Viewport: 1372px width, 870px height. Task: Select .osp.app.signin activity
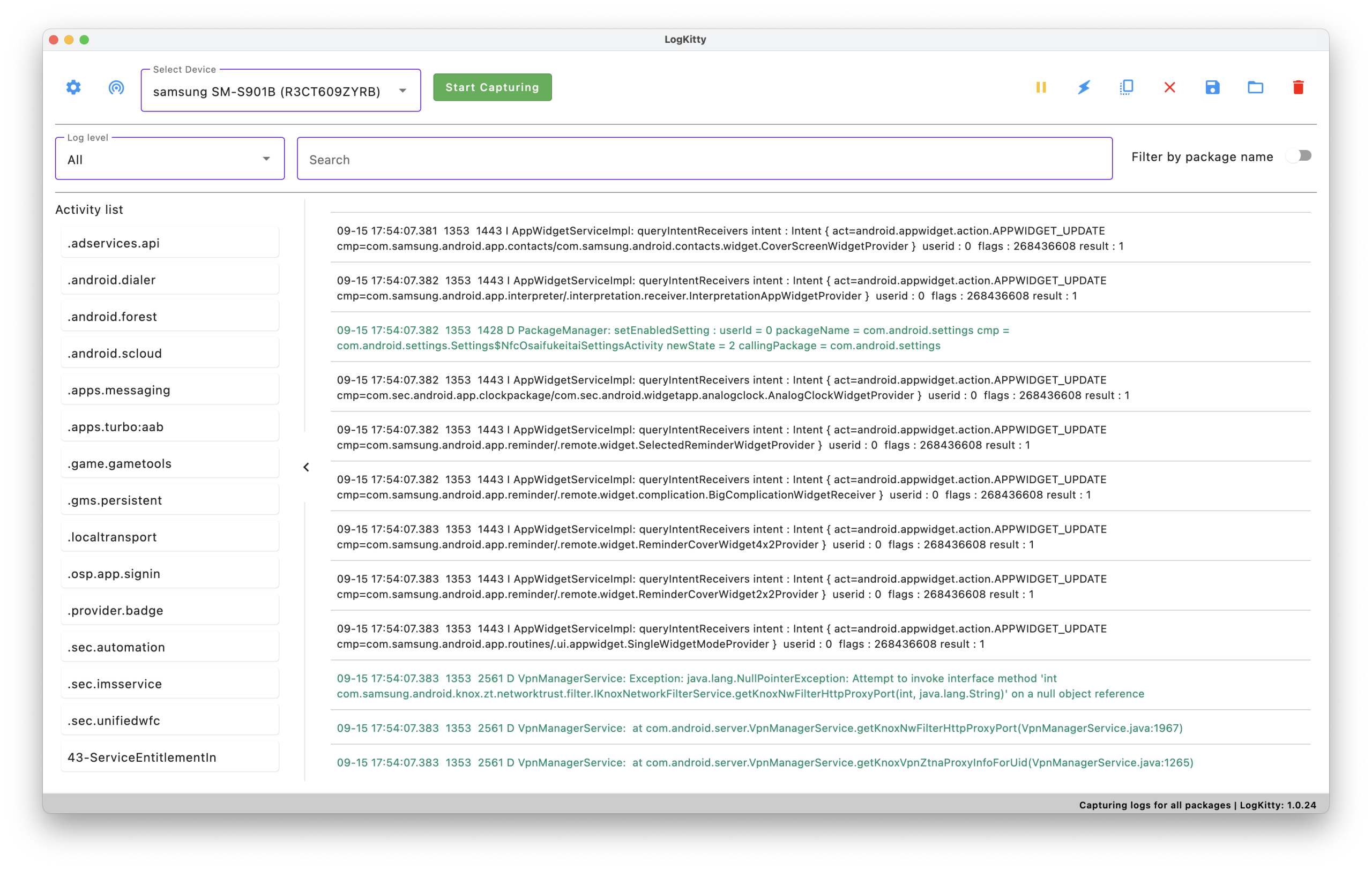click(170, 573)
